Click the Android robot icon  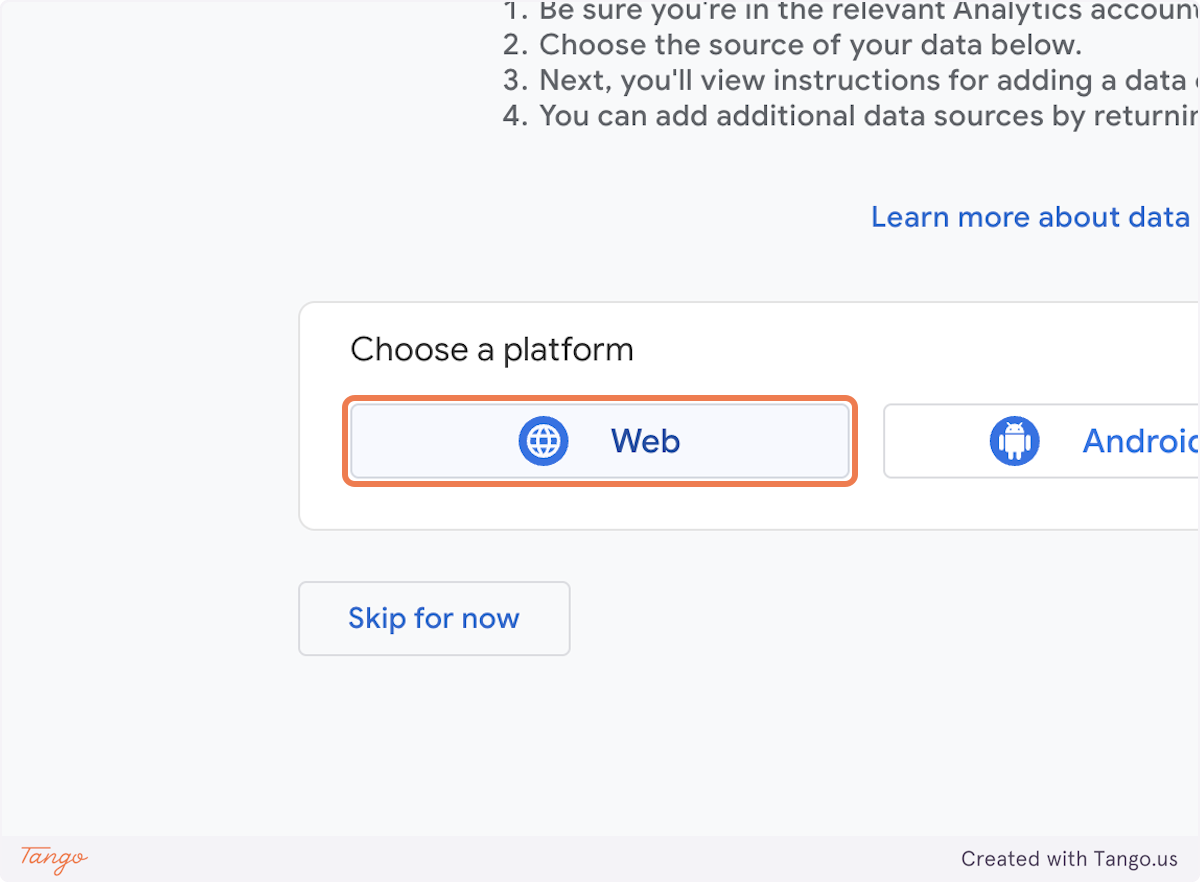(x=1015, y=440)
